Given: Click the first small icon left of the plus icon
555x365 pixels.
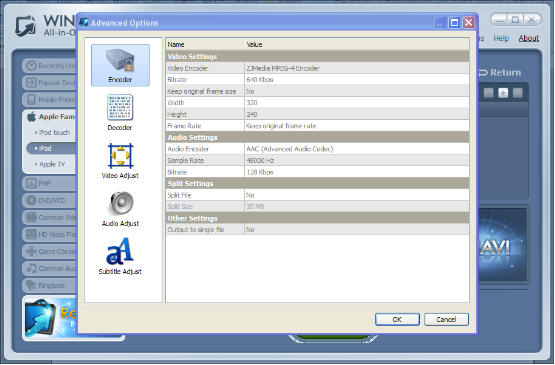Looking at the screenshot, I should [488, 93].
